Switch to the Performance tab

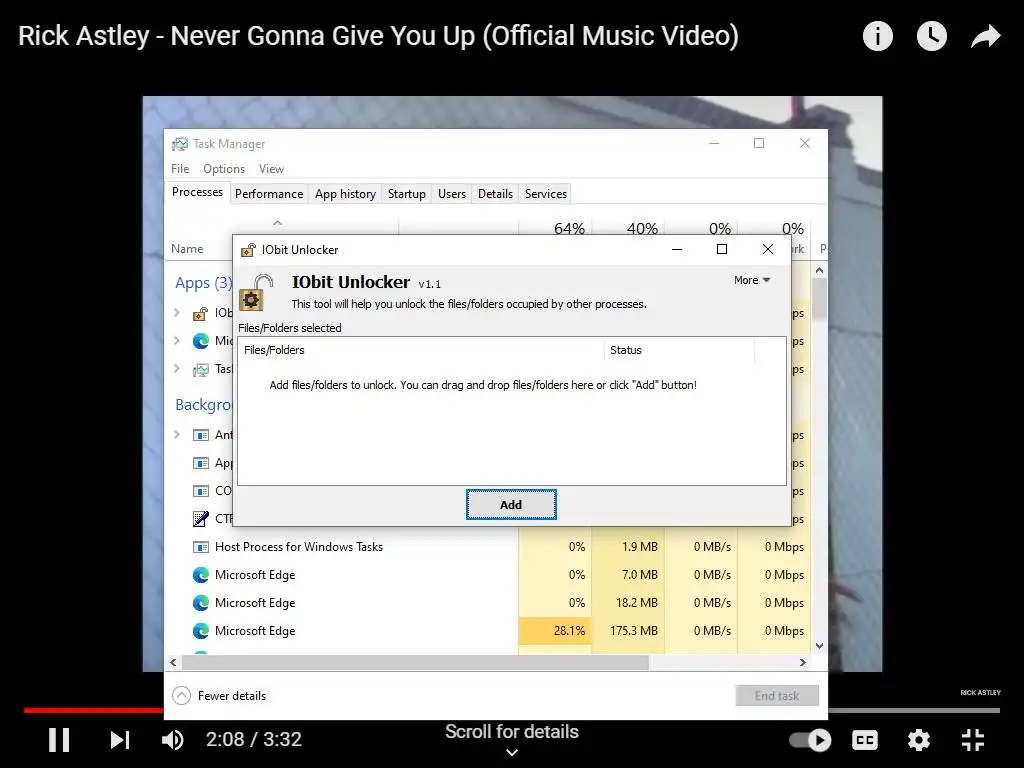[x=269, y=194]
